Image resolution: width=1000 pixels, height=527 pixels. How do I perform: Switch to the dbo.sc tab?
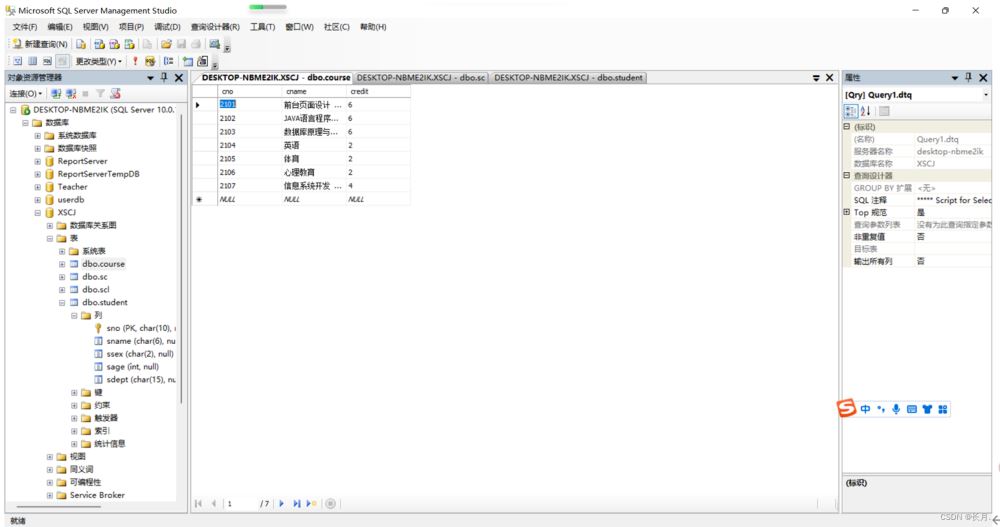coord(420,77)
